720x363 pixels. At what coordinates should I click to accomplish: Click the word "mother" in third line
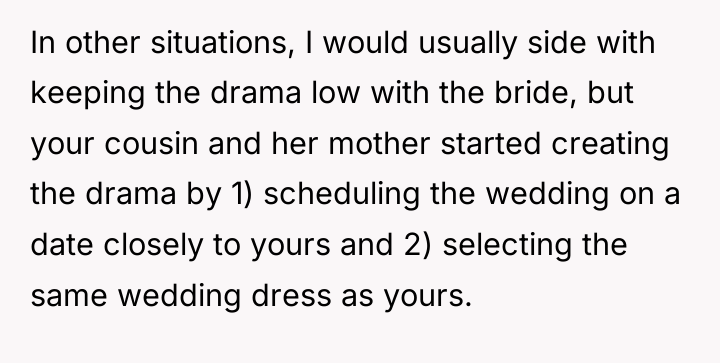tap(379, 144)
